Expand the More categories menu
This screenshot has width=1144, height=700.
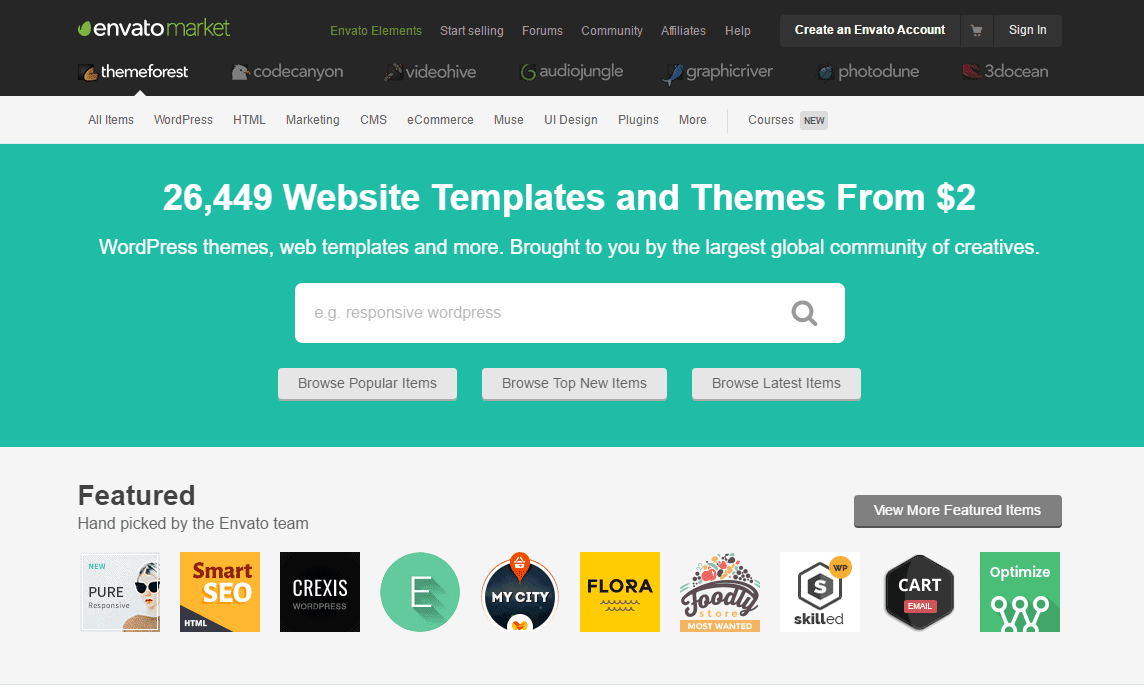coord(692,120)
